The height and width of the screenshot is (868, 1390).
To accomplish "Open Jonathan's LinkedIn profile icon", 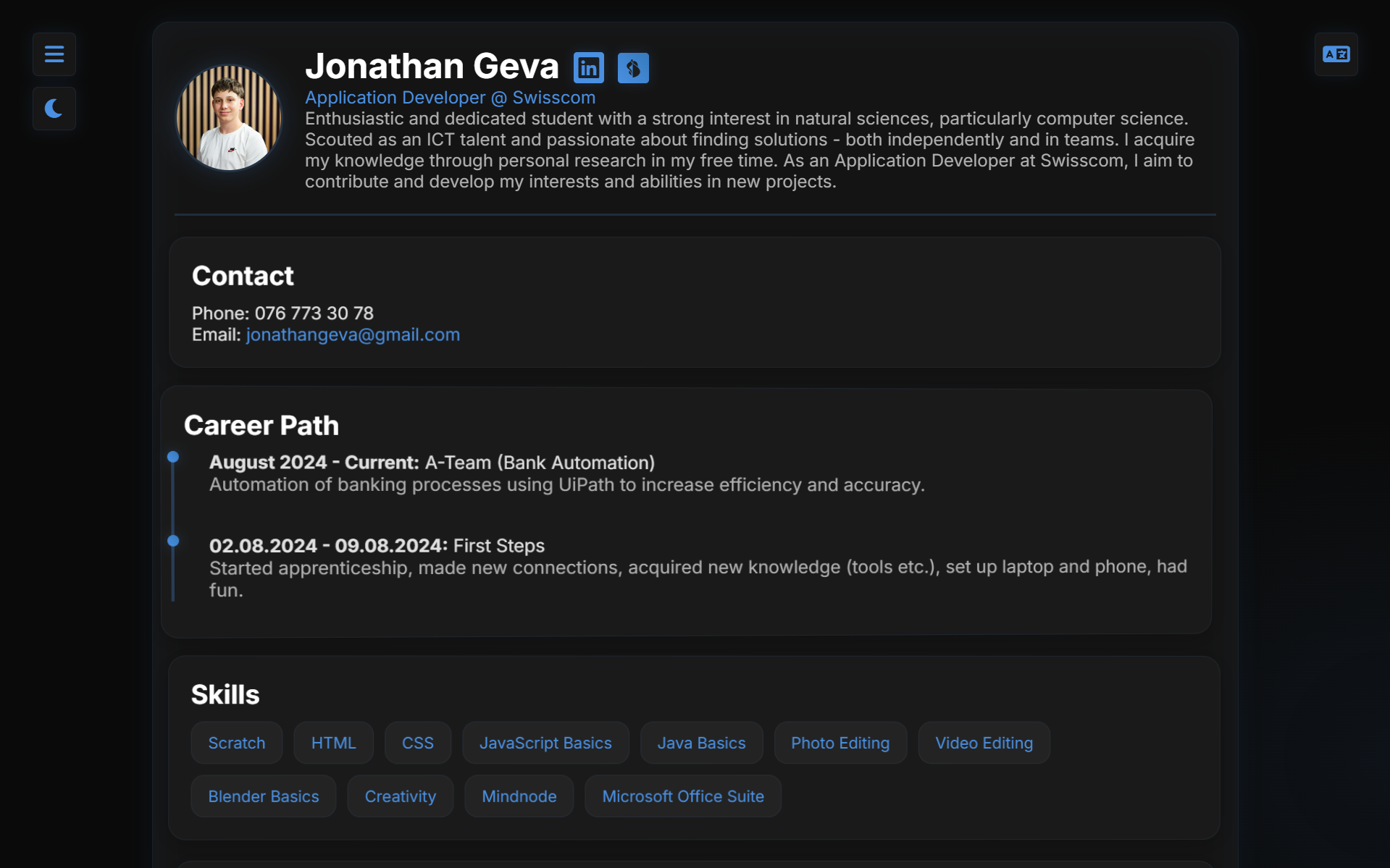I will [588, 67].
